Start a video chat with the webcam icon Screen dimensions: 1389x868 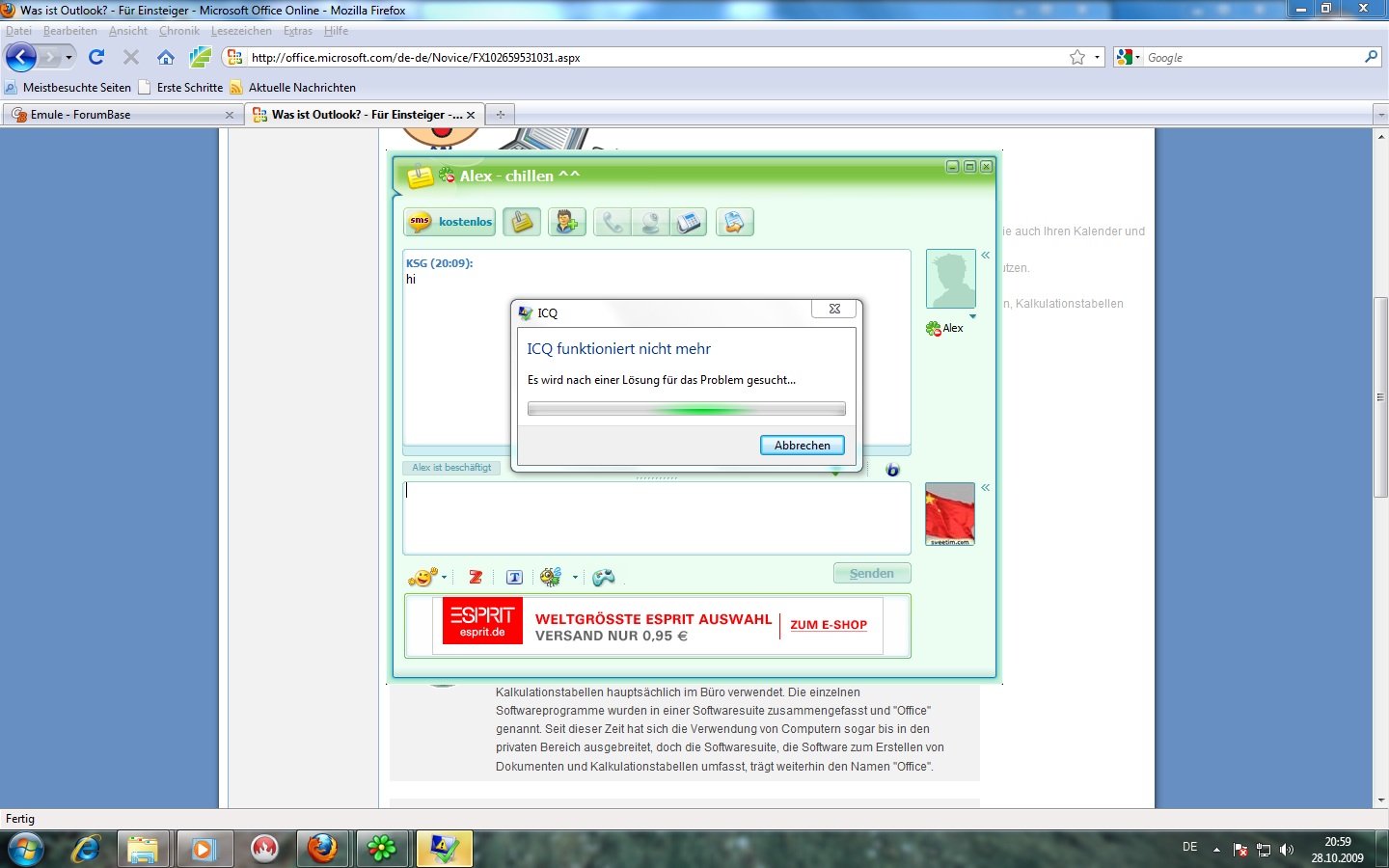[650, 223]
